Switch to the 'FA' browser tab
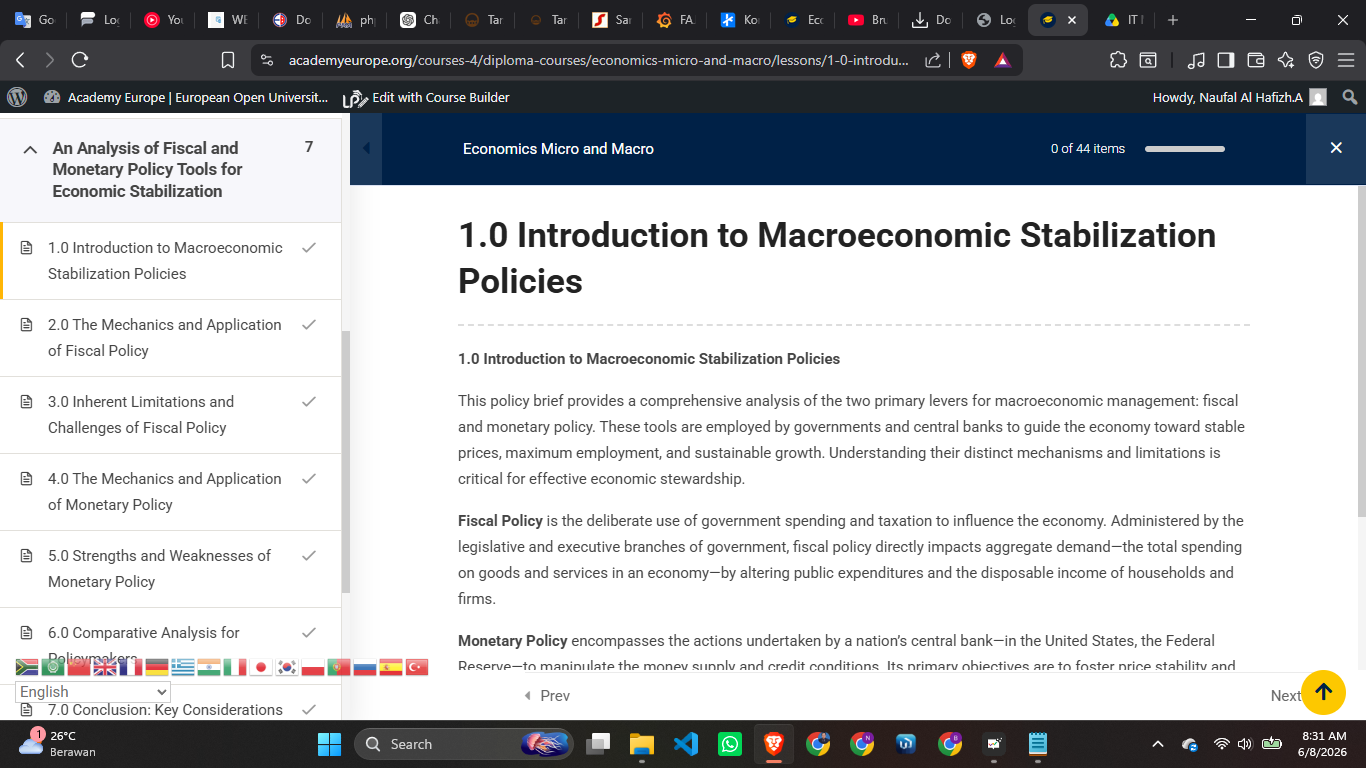 pos(675,20)
